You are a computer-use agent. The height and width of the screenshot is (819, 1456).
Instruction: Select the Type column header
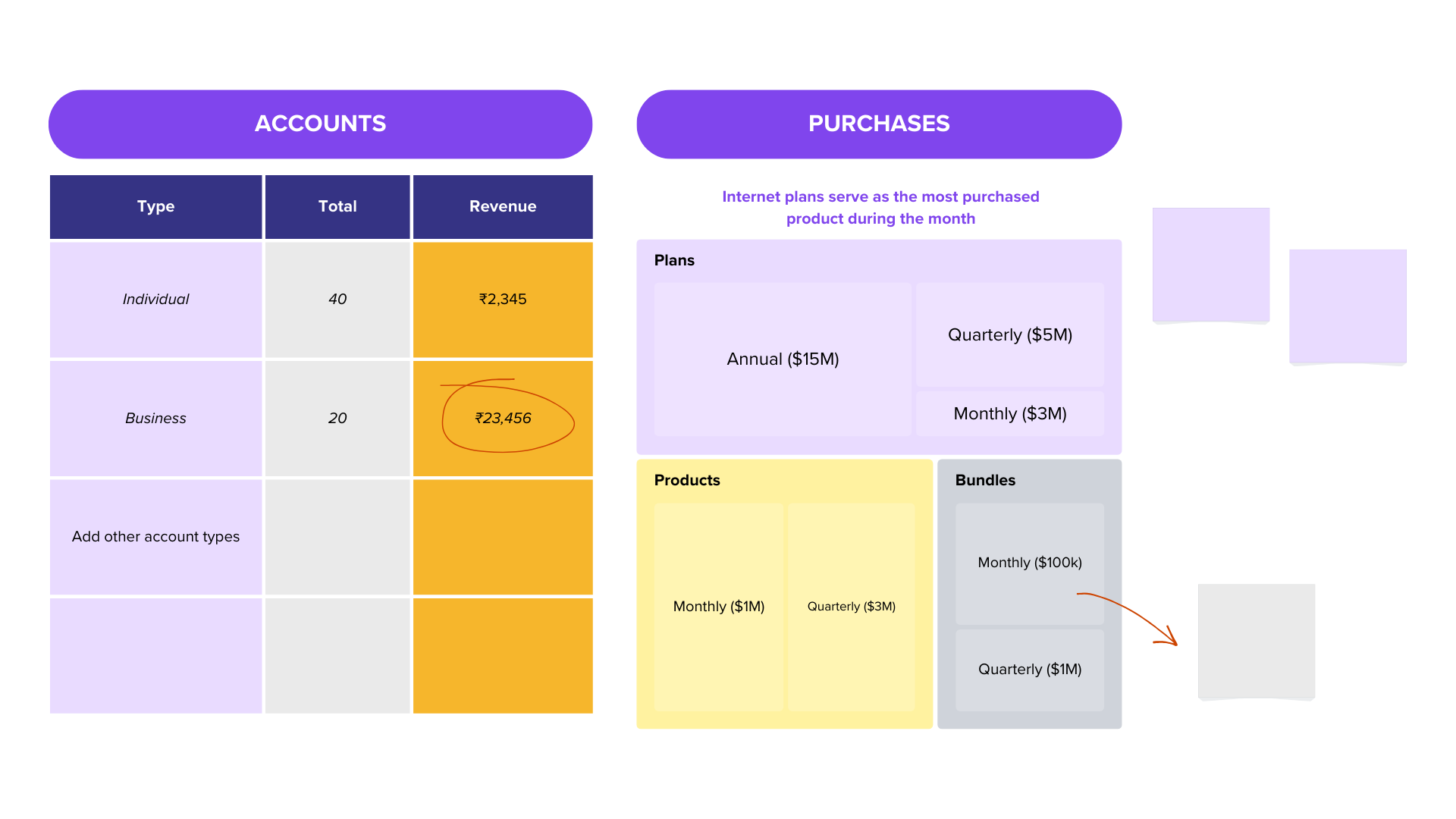pyautogui.click(x=155, y=206)
